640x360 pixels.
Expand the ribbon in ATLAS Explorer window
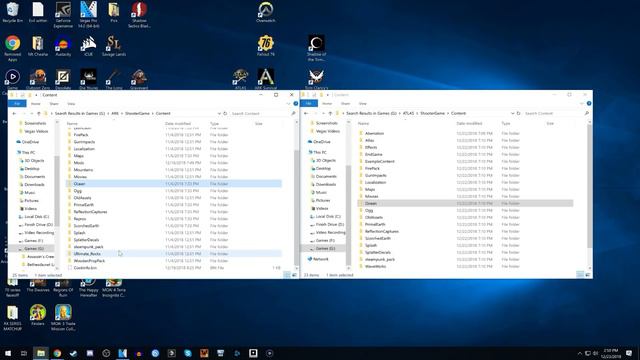point(582,104)
